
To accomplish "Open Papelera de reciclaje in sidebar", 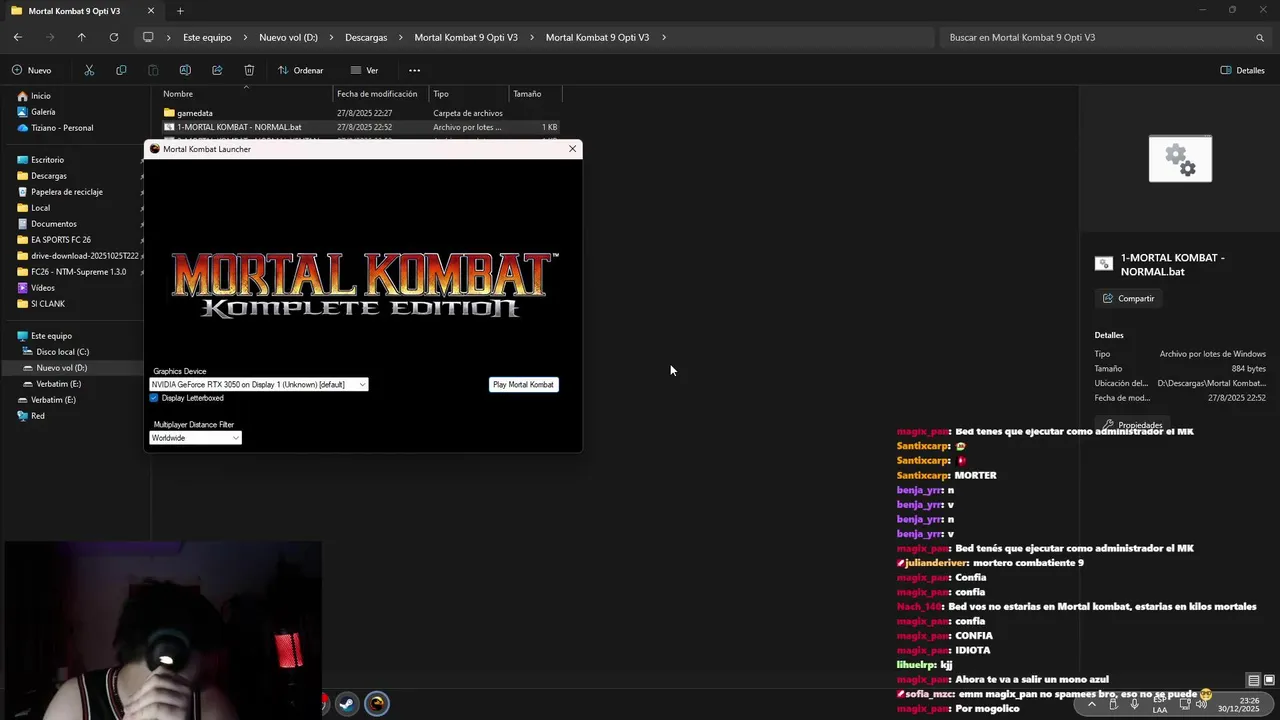I will click(x=66, y=192).
